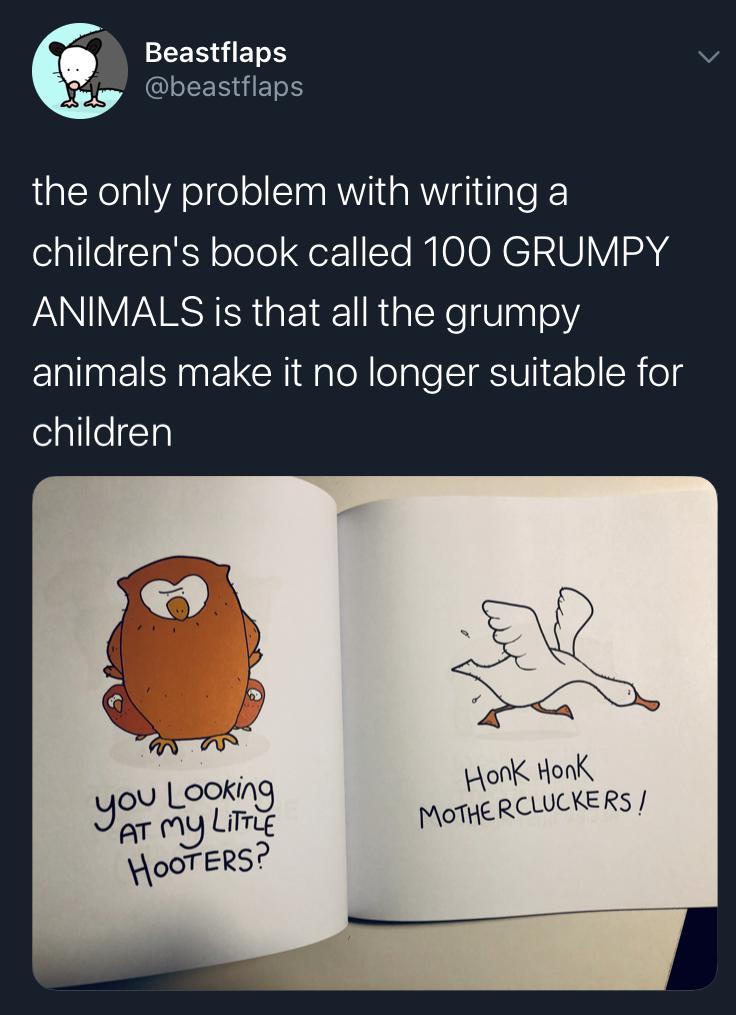The image size is (736, 1015).
Task: Click the goose's orange running feet
Action: point(525,711)
